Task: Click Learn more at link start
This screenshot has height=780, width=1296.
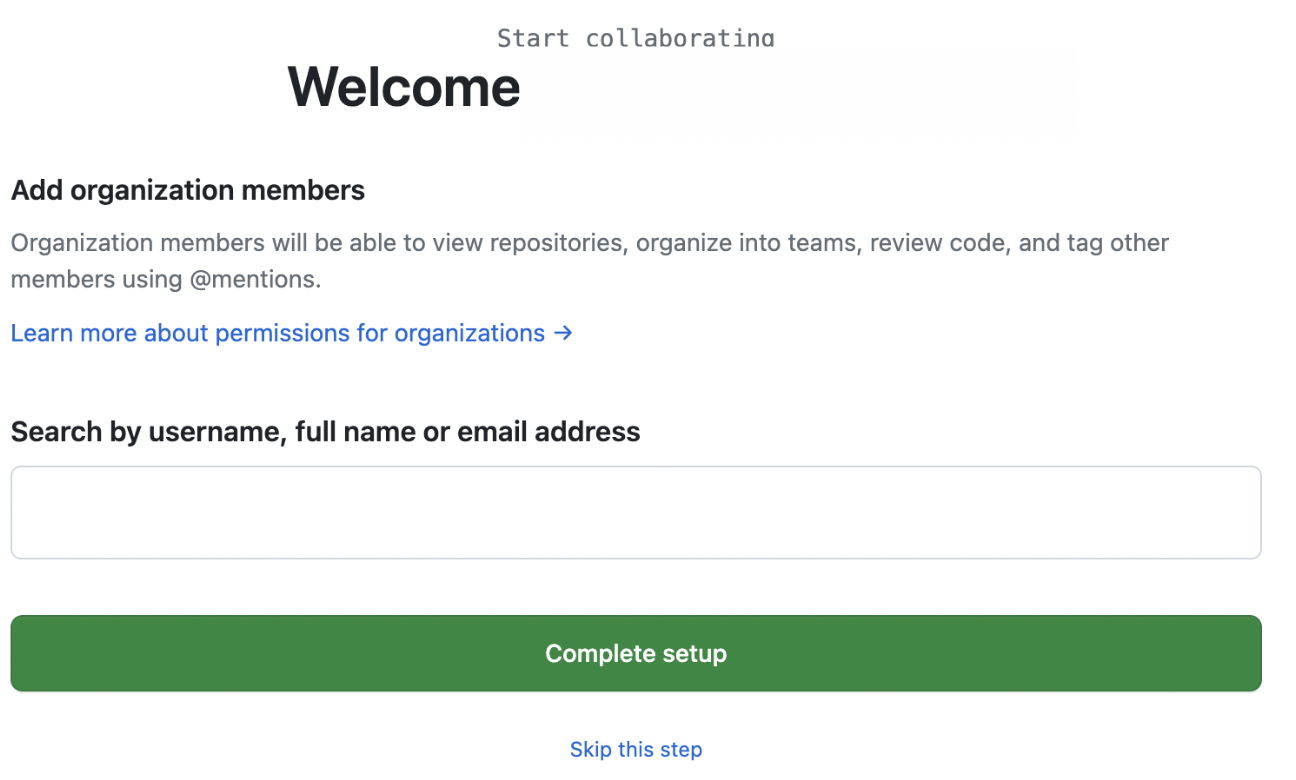Action: click(74, 333)
